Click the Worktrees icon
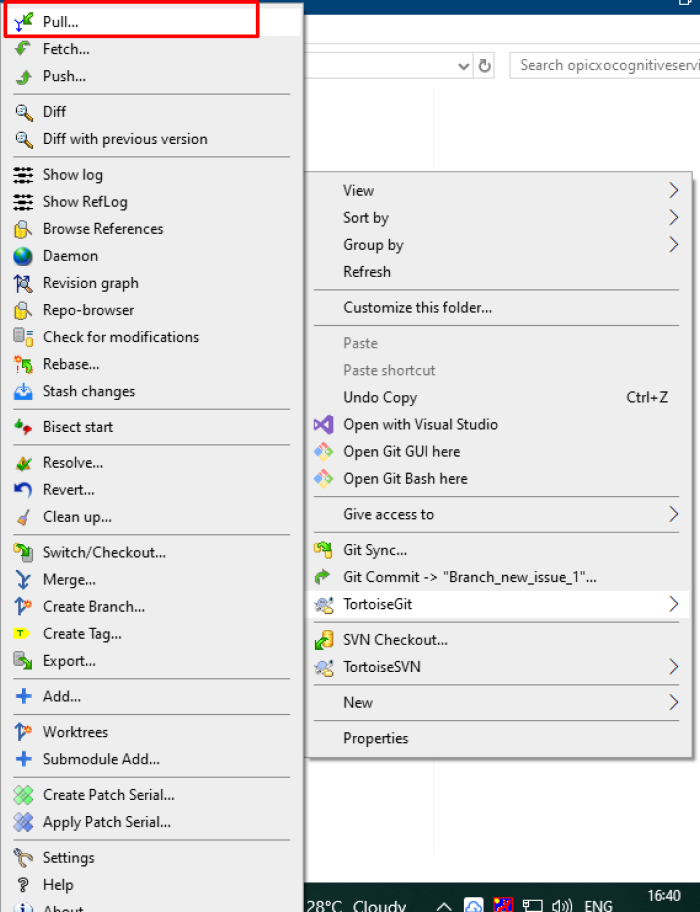 [x=23, y=732]
